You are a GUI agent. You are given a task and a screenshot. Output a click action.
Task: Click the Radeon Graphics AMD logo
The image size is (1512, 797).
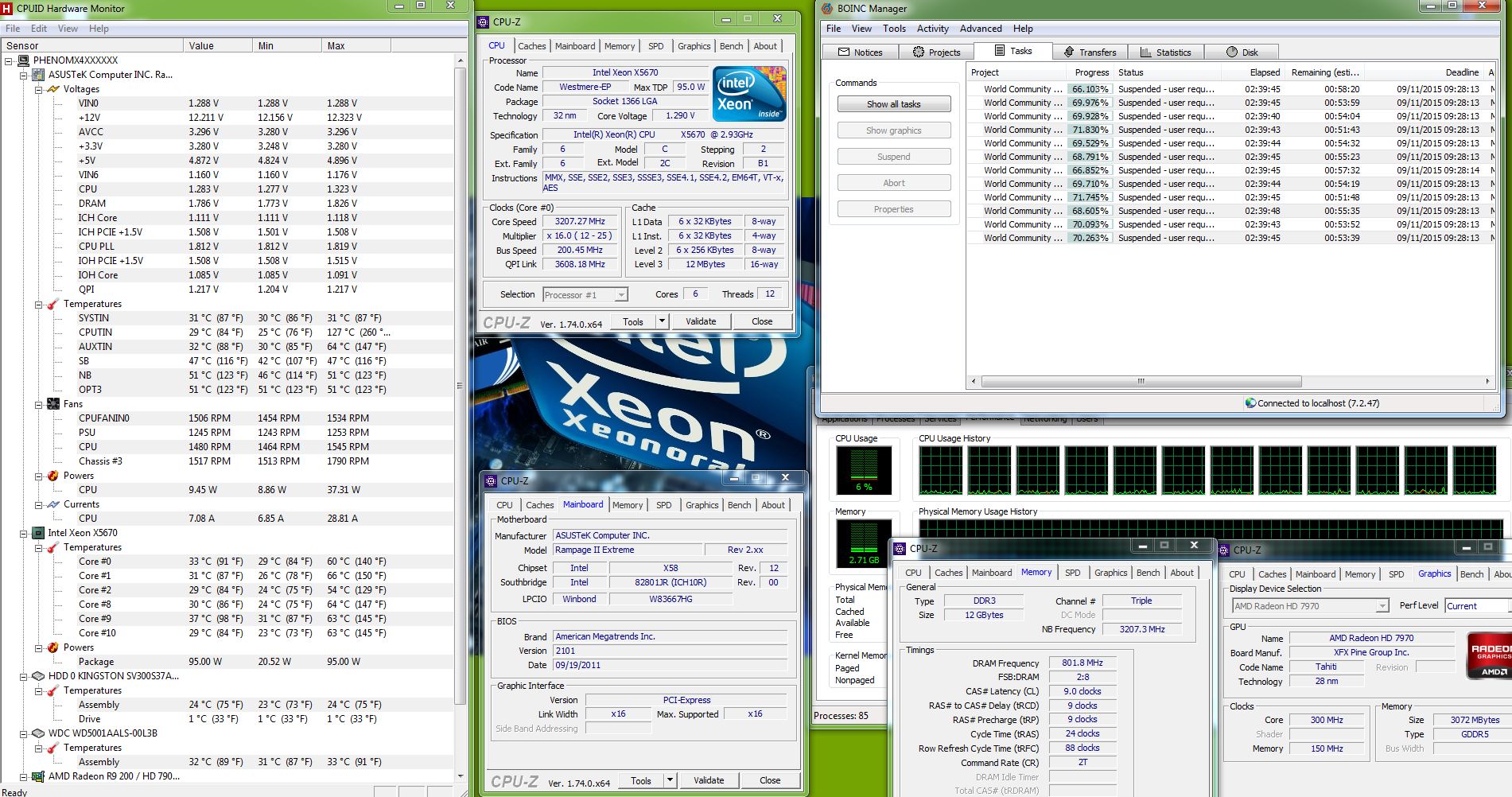click(1489, 655)
